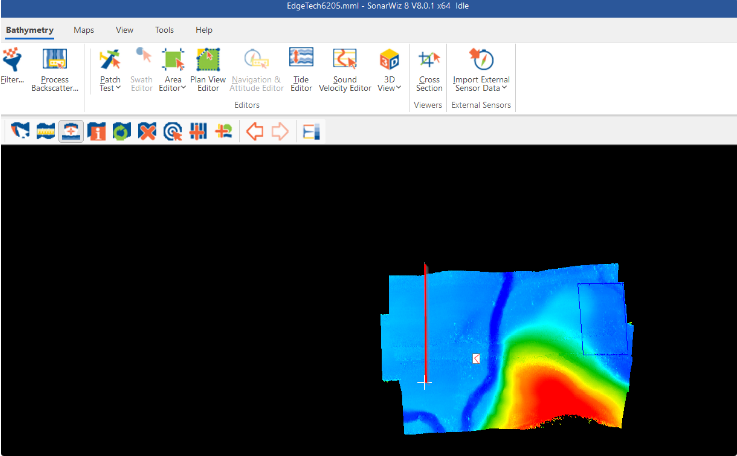Click the green refresh map icon
Screen dimensions: 737x456
coord(122,131)
